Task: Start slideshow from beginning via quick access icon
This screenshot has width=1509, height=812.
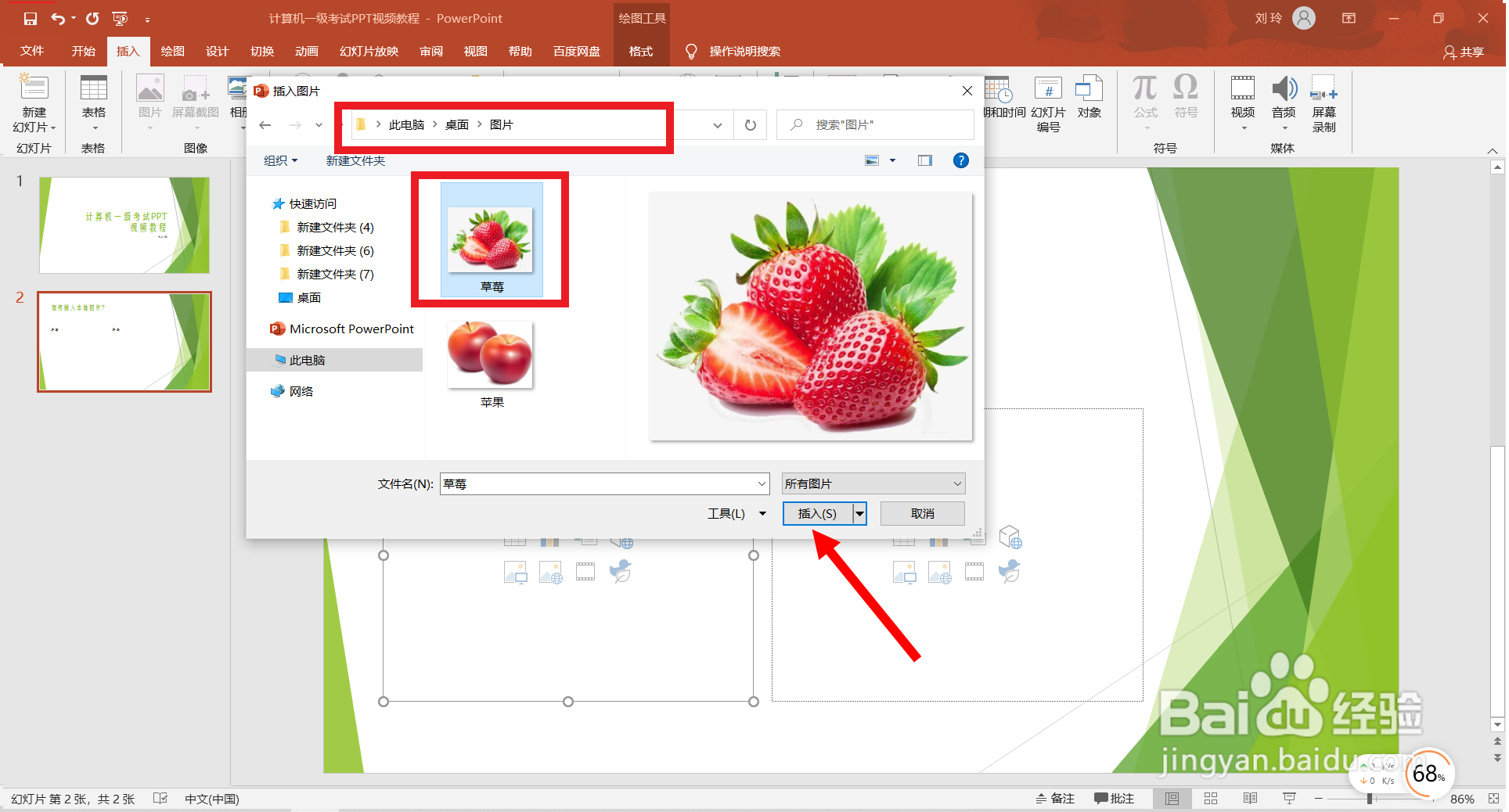Action: coord(120,18)
